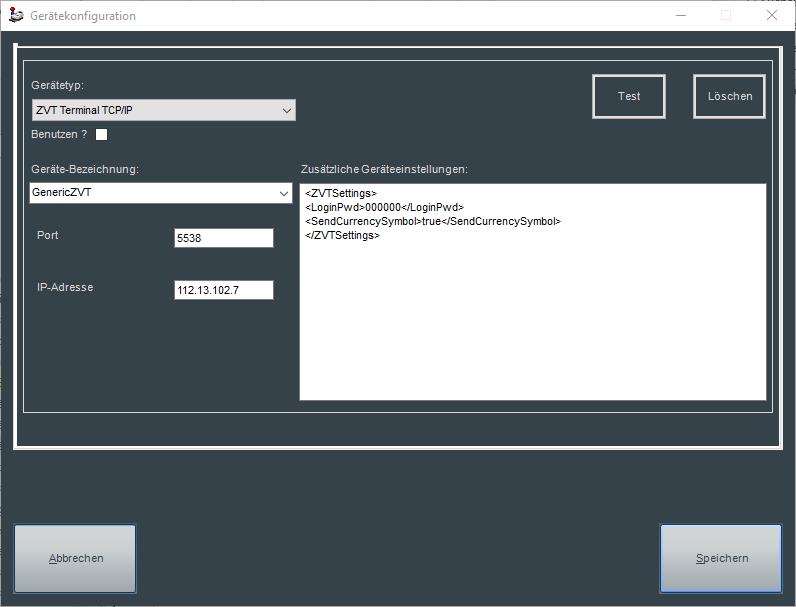
Task: Click the closing /ZVTSettings tag line
Action: (343, 235)
